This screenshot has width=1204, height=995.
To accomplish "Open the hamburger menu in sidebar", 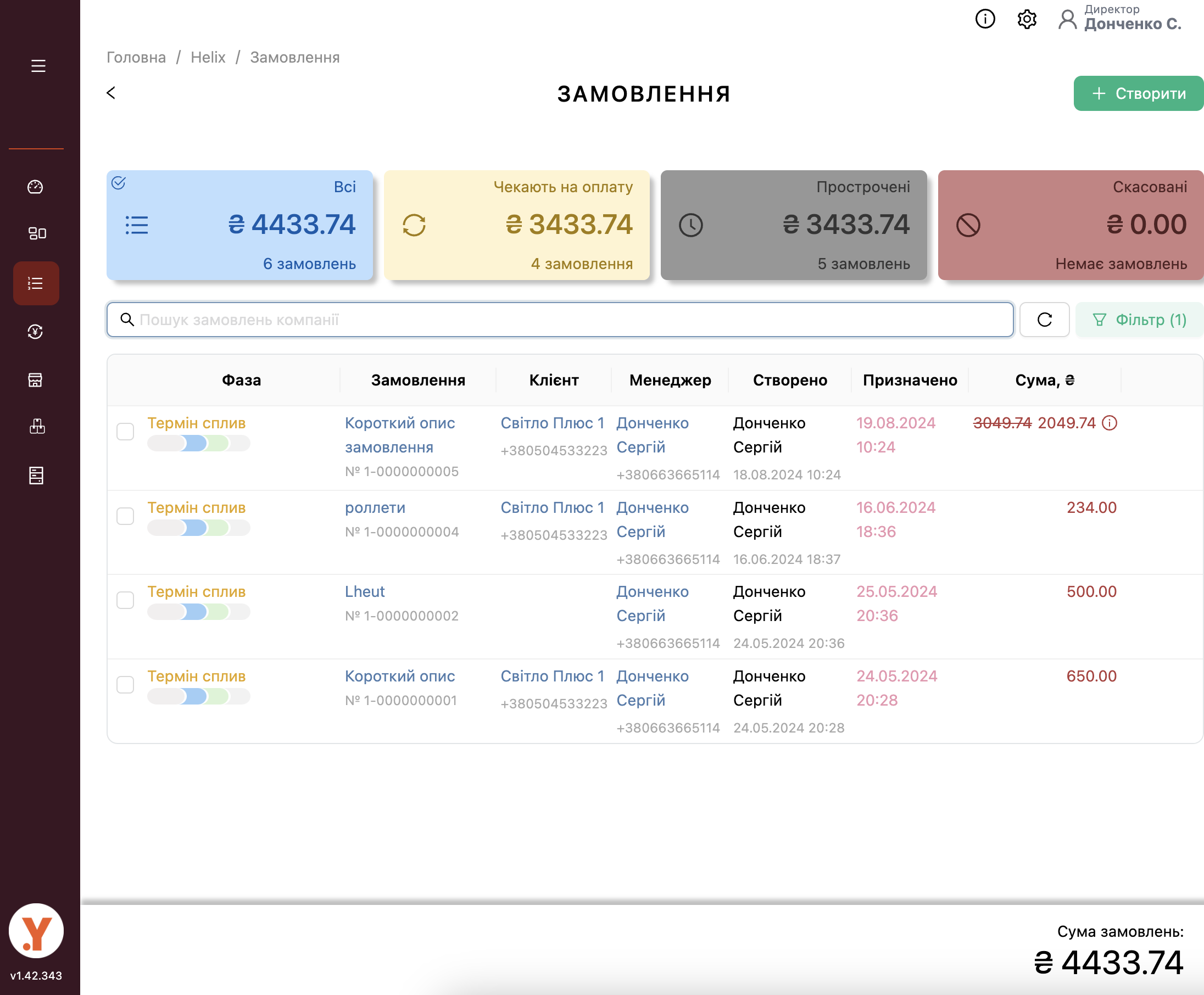I will click(x=38, y=66).
